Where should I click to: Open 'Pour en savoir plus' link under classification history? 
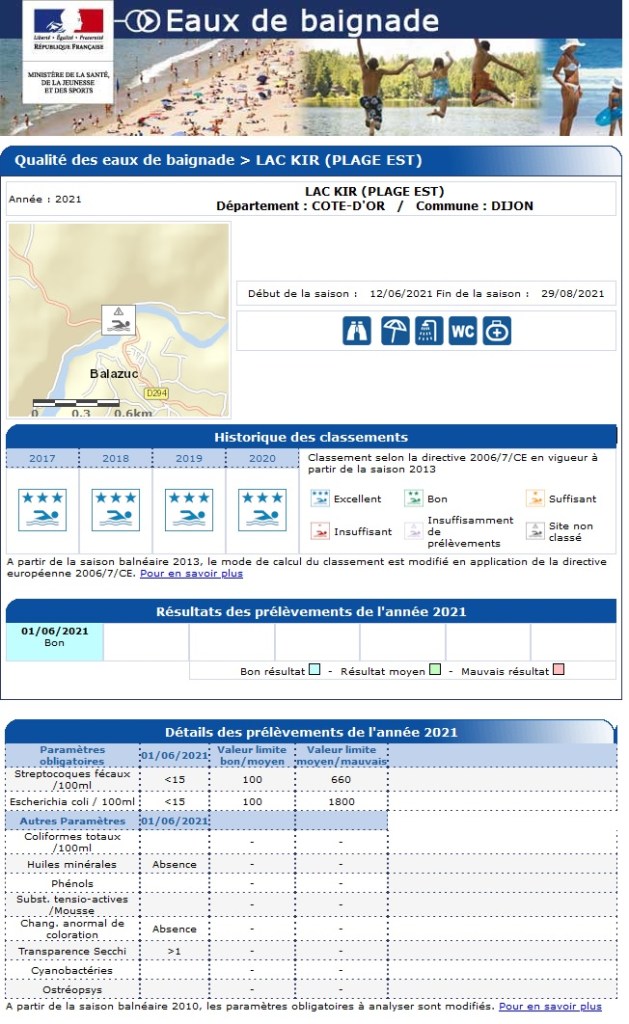[x=191, y=574]
